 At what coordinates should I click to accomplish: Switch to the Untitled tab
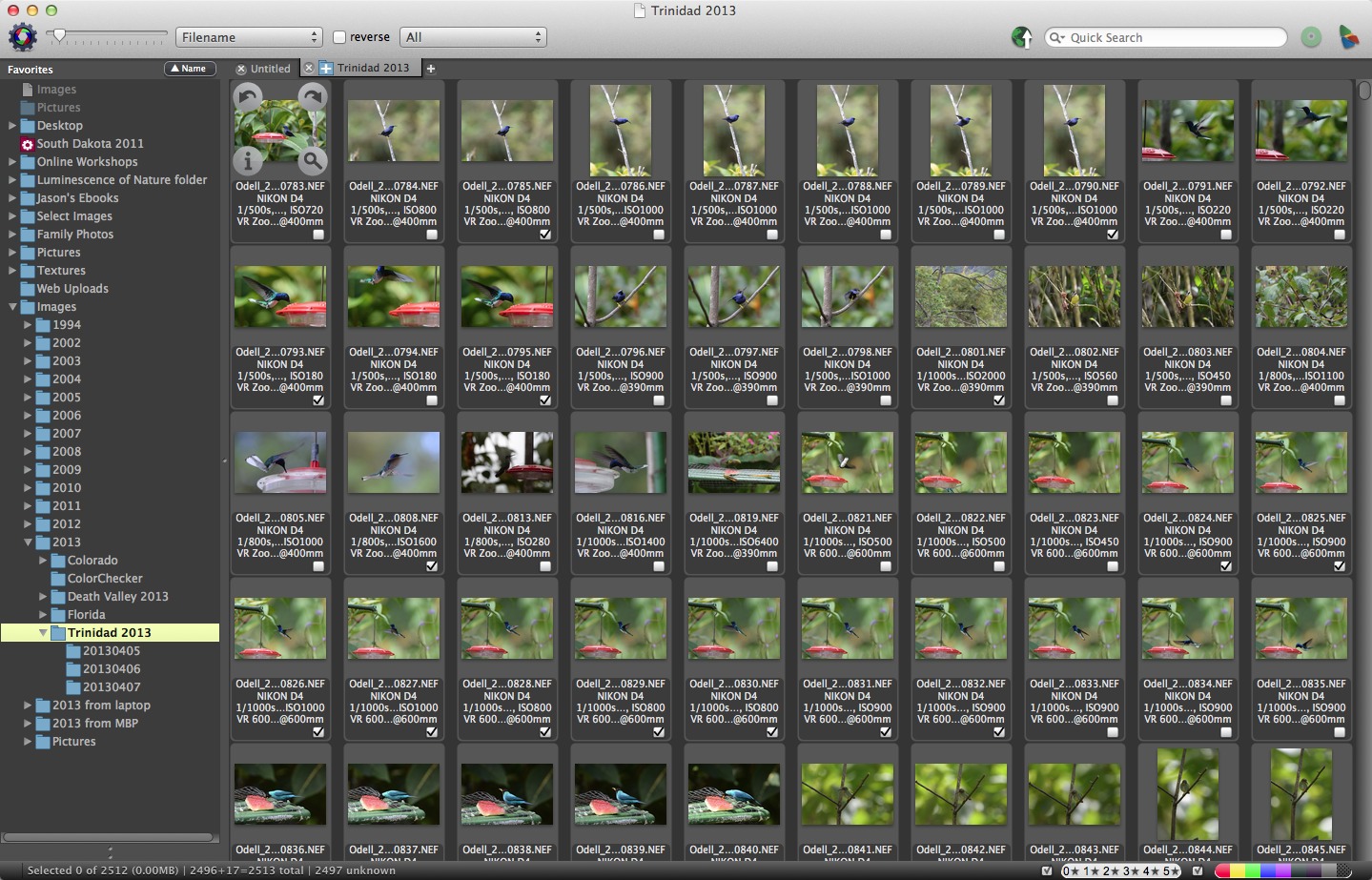pyautogui.click(x=271, y=69)
